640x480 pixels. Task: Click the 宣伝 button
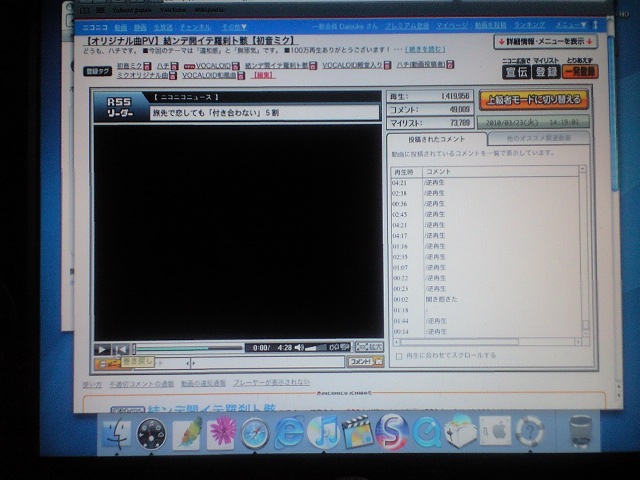click(516, 72)
